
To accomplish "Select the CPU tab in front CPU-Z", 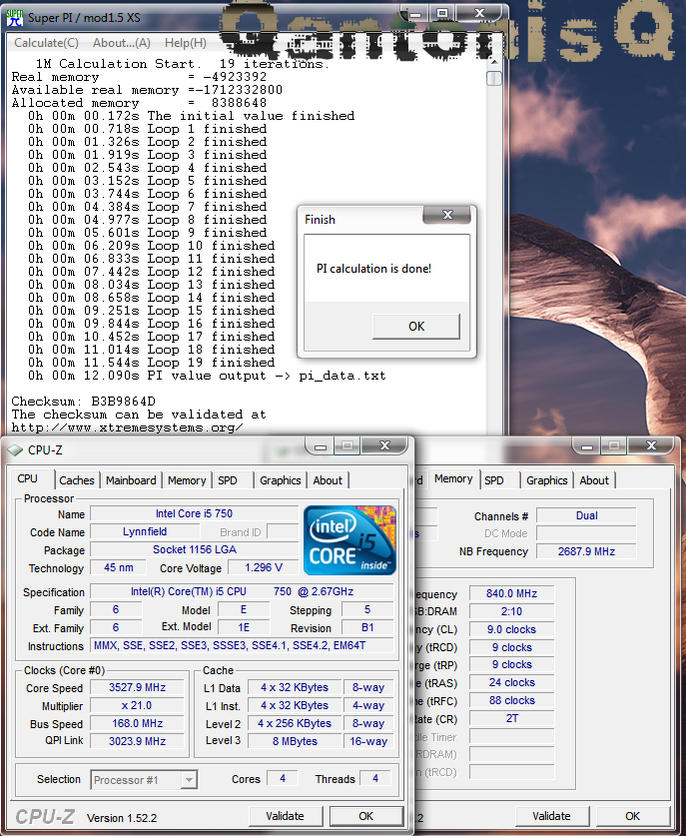I will point(28,479).
